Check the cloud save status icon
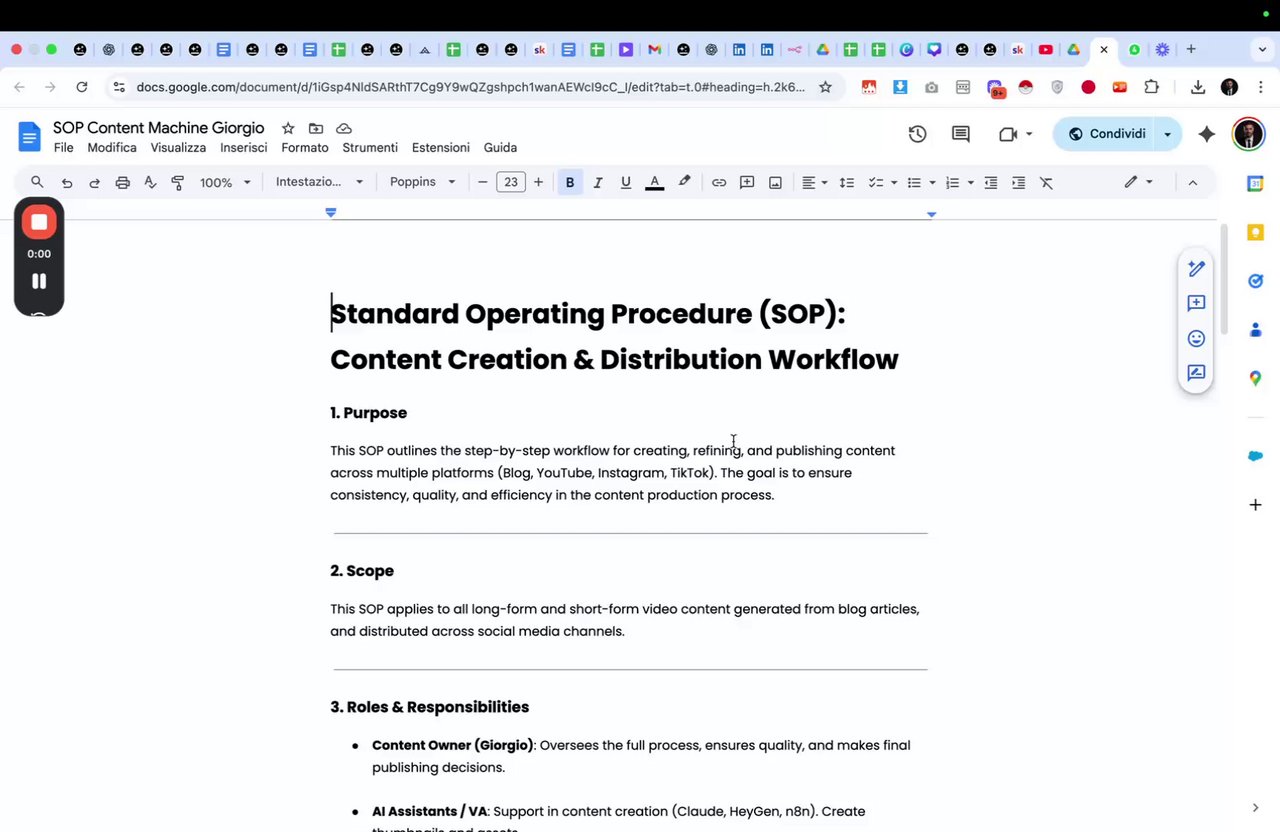The height and width of the screenshot is (832, 1280). coord(344,128)
